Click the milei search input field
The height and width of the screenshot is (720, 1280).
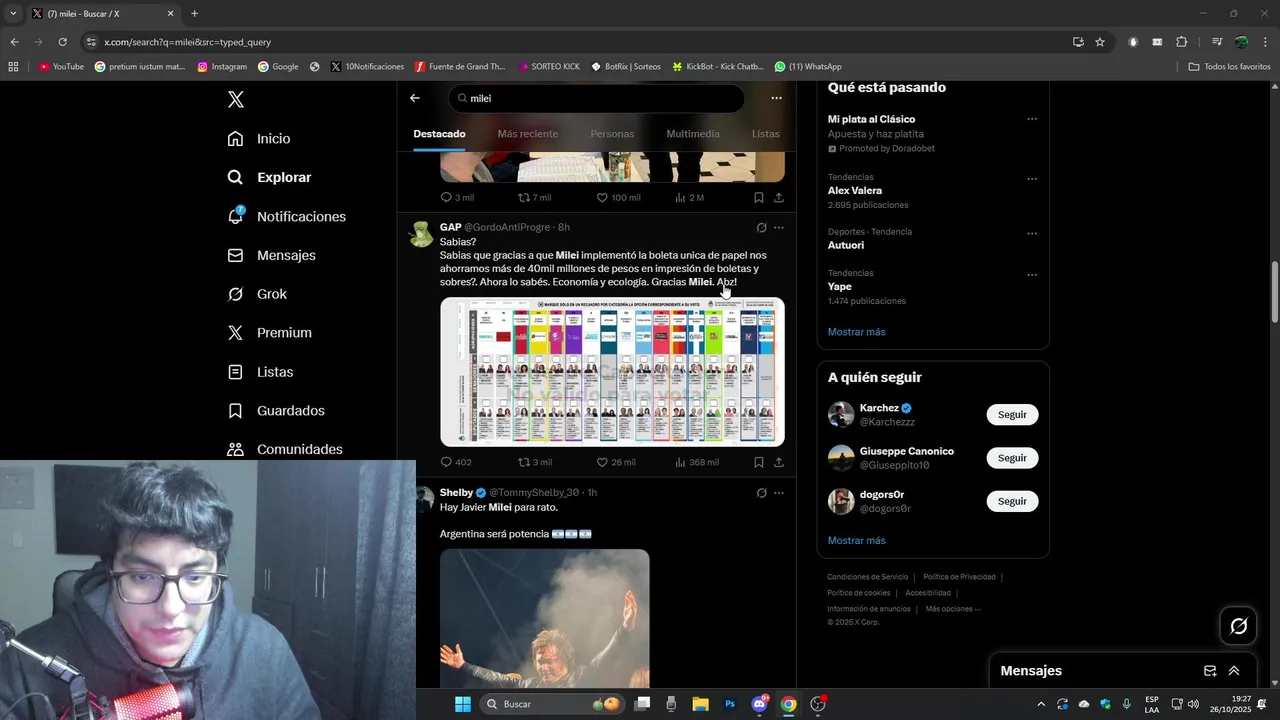click(596, 98)
